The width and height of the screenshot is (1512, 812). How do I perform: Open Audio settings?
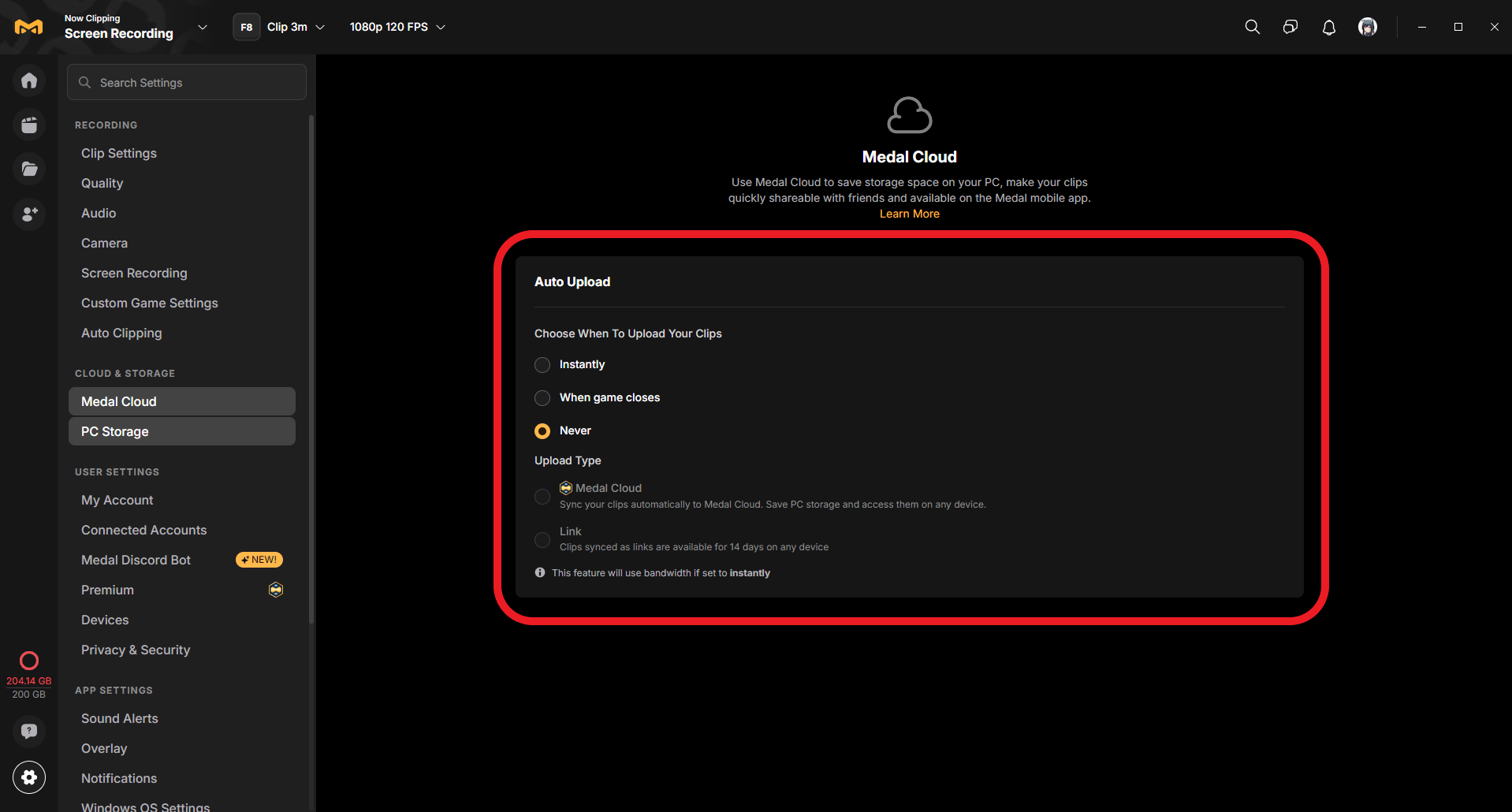coord(182,214)
